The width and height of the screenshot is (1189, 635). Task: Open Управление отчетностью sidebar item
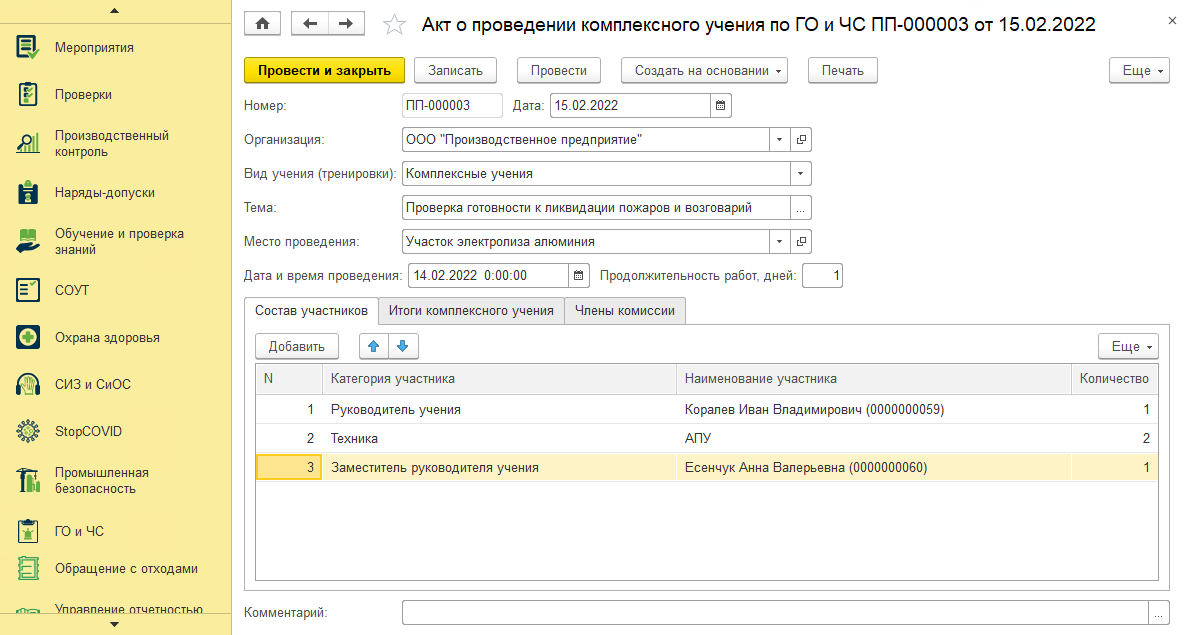pos(128,608)
